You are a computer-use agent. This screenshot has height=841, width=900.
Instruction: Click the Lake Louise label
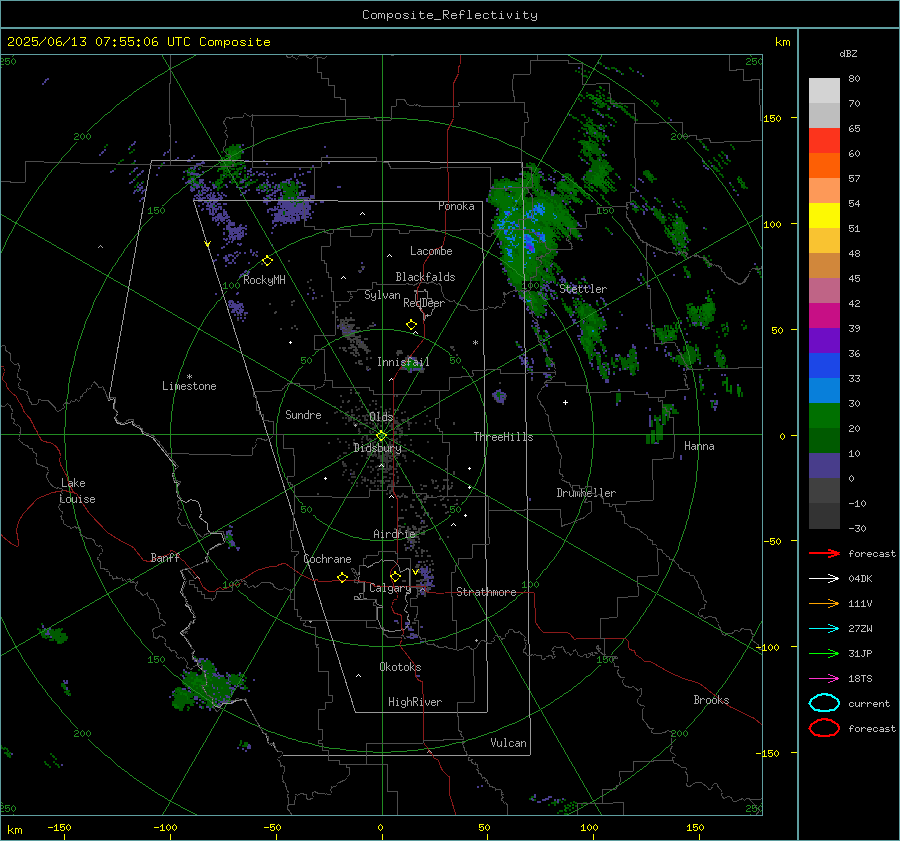pyautogui.click(x=77, y=491)
